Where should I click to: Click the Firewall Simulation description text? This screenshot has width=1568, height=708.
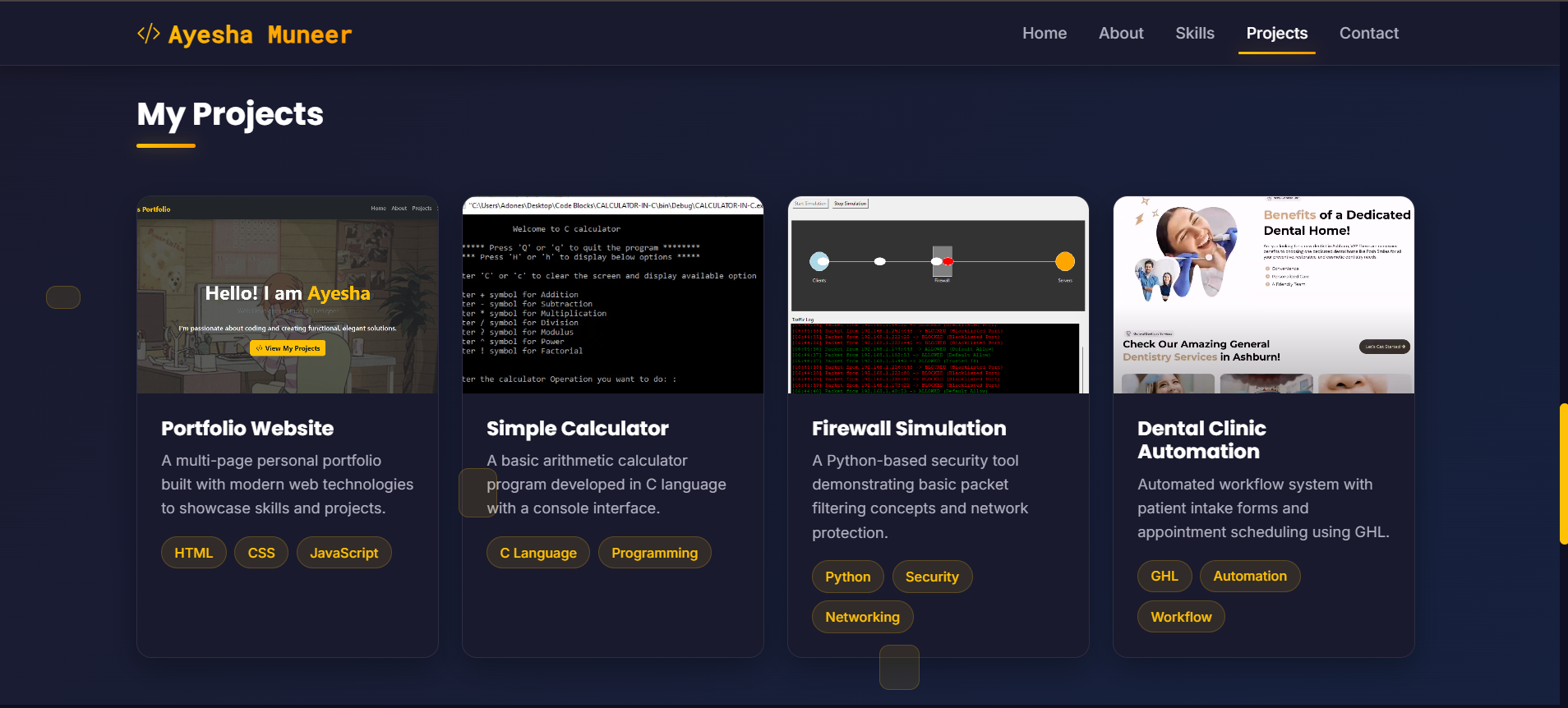[x=920, y=496]
